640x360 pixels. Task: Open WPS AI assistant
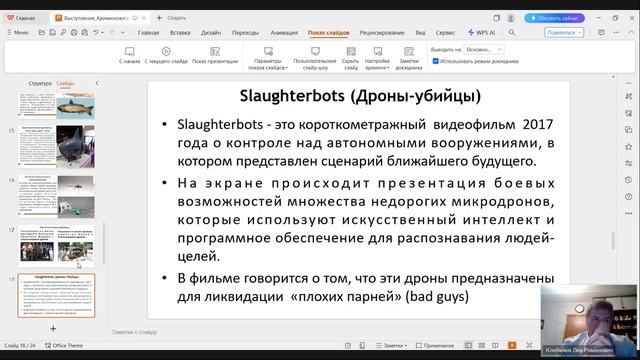482,32
